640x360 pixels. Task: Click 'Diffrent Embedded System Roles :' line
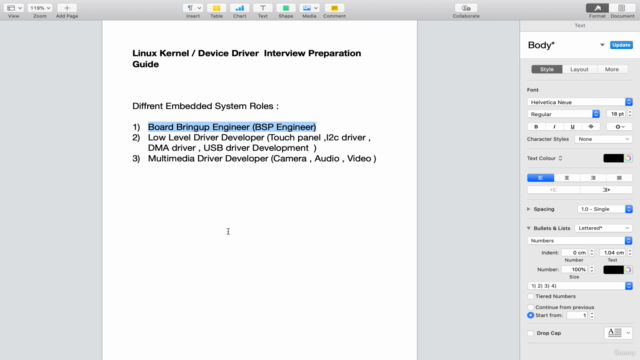(x=205, y=106)
